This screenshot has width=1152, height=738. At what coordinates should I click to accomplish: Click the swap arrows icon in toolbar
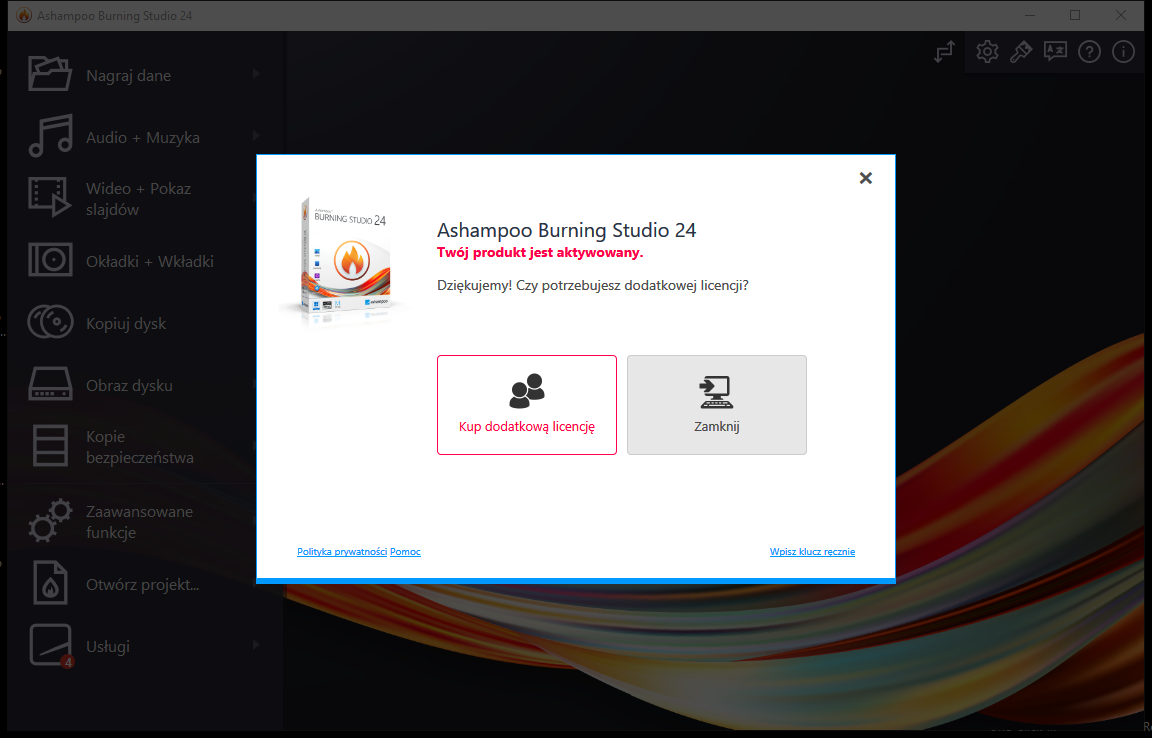click(x=944, y=51)
